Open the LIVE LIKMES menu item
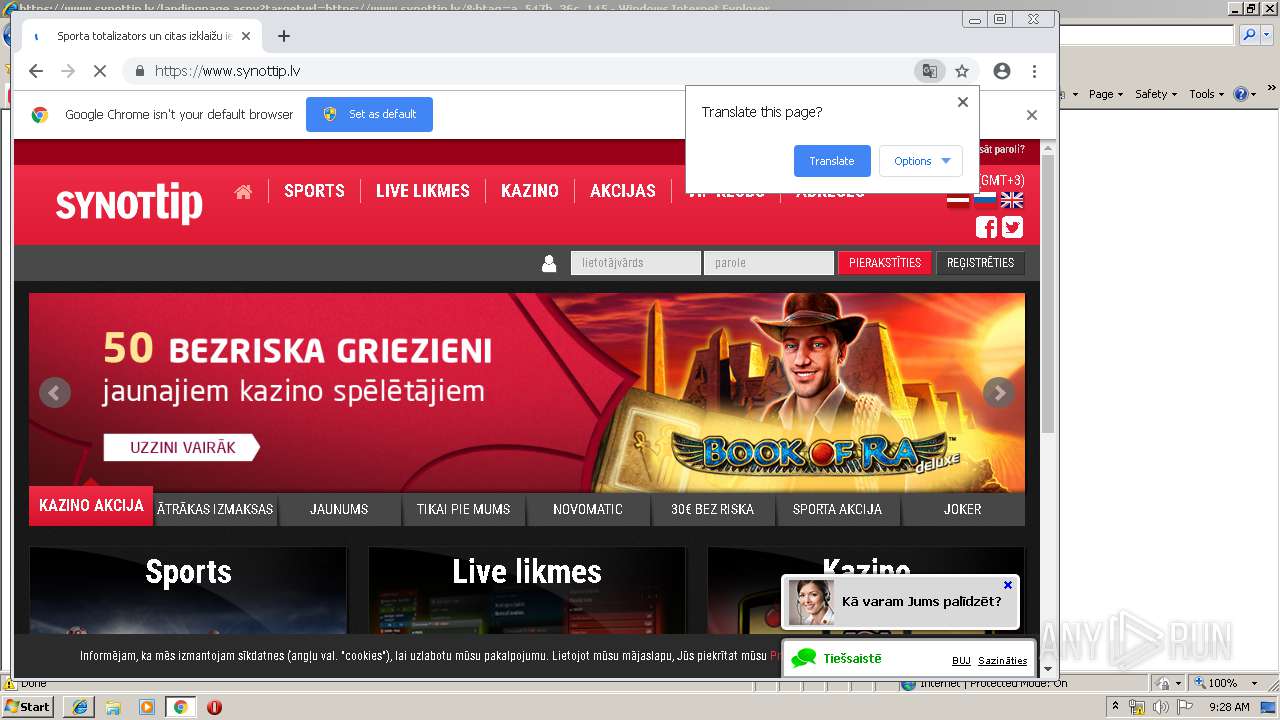 tap(423, 191)
